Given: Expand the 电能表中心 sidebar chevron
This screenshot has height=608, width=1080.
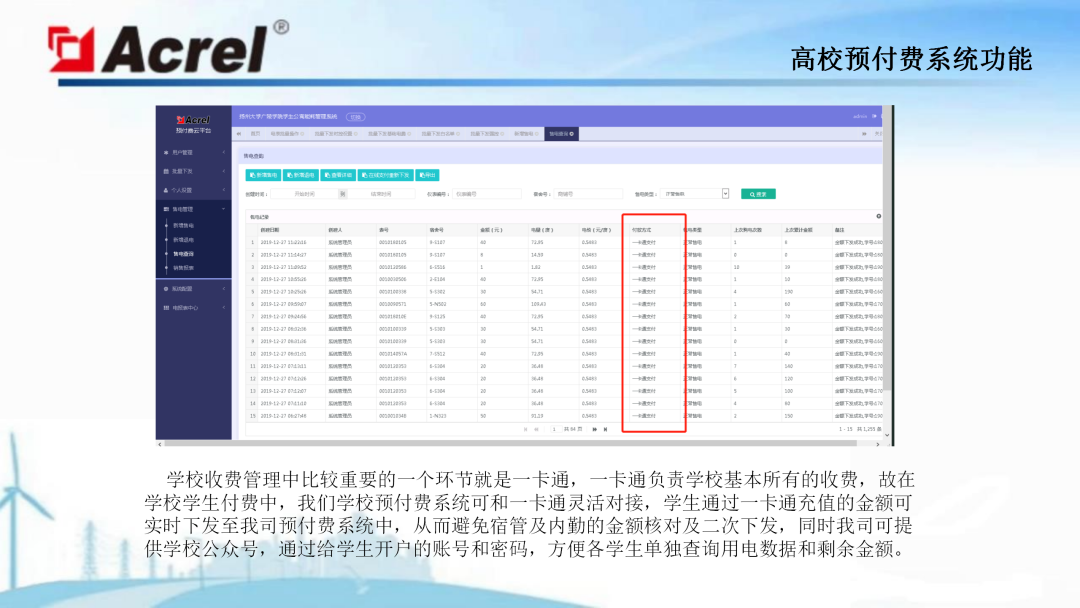Looking at the screenshot, I should point(224,308).
